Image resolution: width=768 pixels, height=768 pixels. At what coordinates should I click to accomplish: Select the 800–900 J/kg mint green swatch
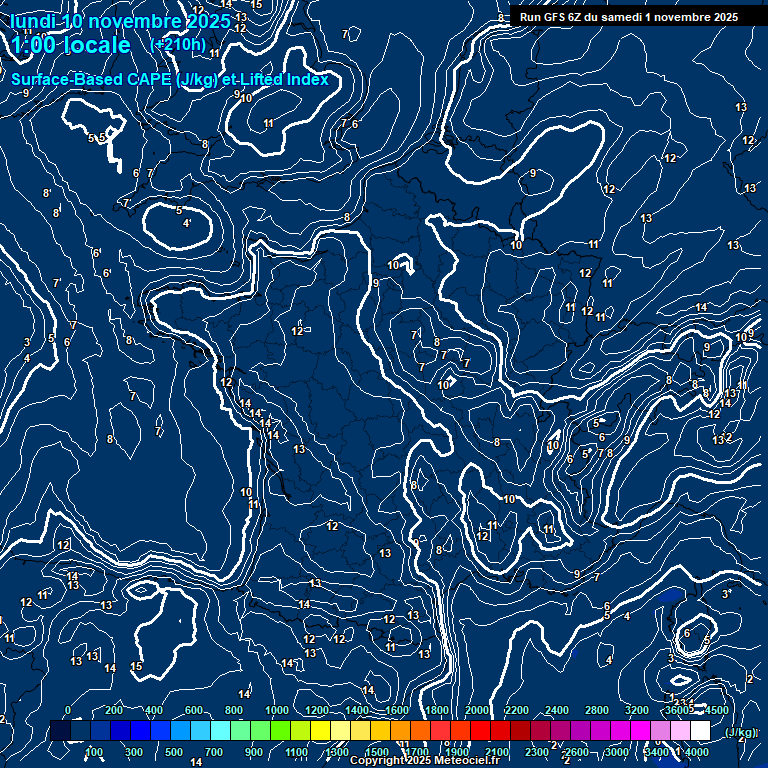click(x=240, y=730)
